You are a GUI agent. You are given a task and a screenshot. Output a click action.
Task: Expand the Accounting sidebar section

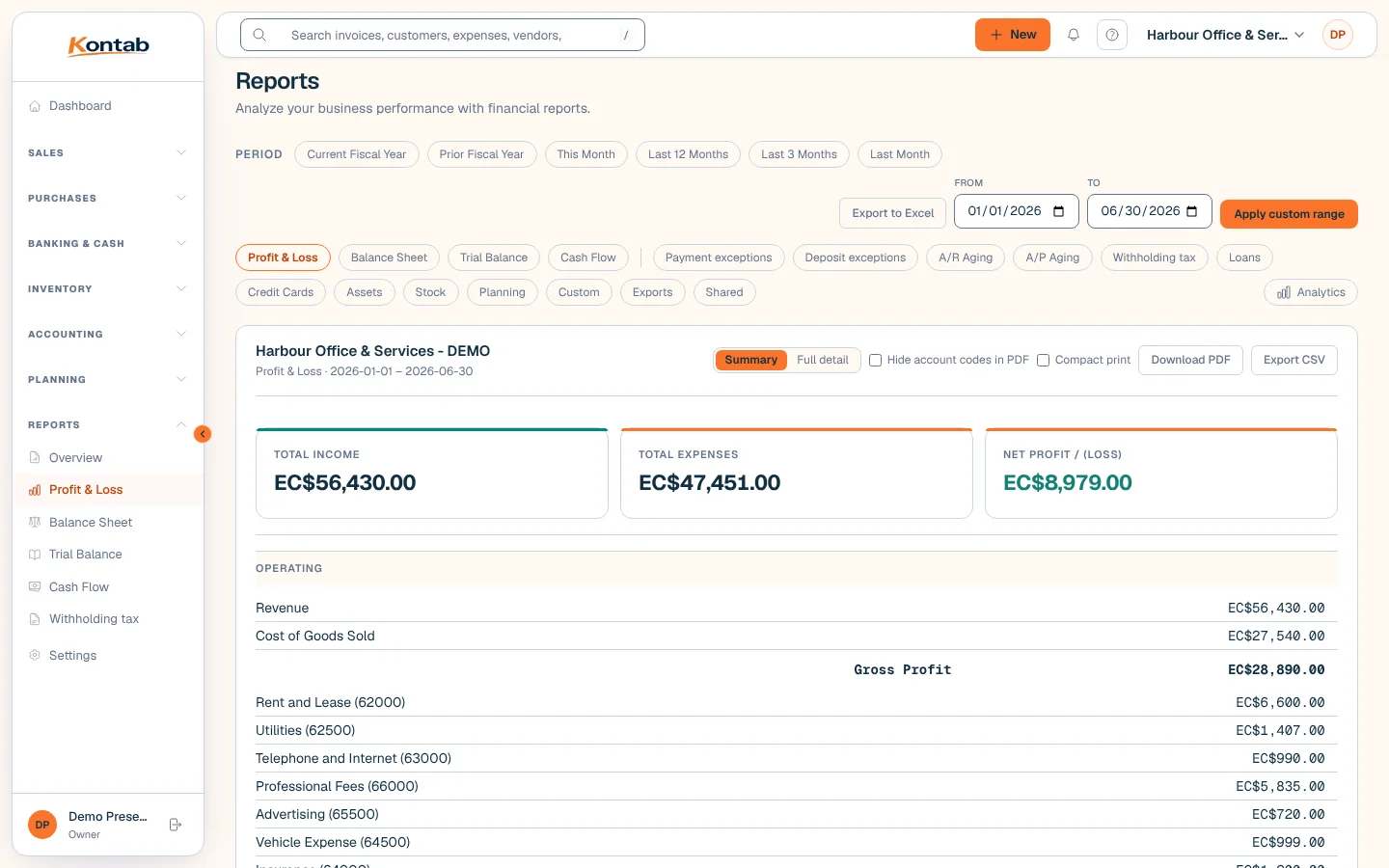click(108, 335)
